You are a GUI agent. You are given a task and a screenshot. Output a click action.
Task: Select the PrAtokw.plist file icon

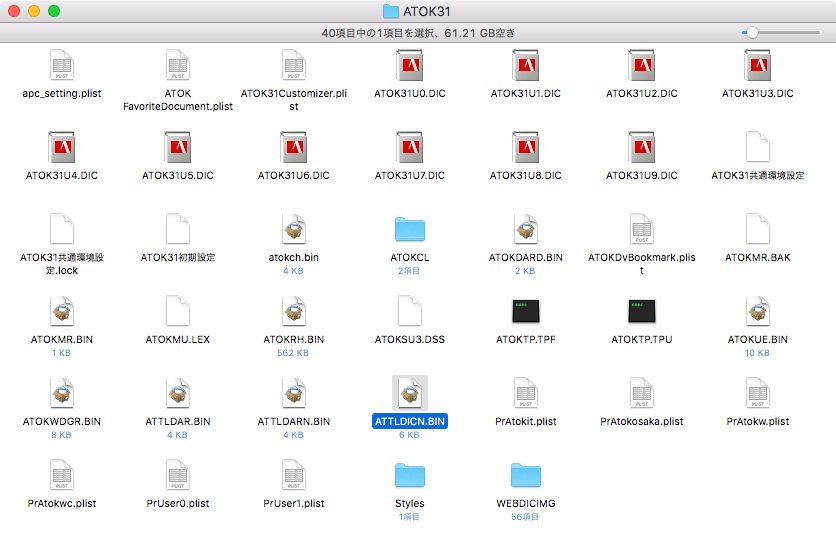click(x=758, y=393)
